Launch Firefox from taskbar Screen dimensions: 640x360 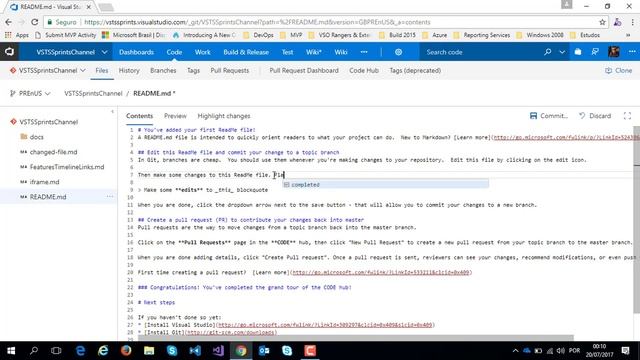point(126,351)
